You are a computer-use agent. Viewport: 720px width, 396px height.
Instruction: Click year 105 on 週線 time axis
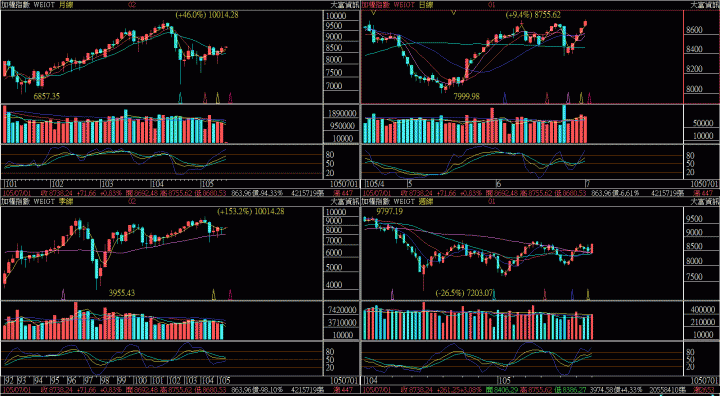tap(505, 380)
